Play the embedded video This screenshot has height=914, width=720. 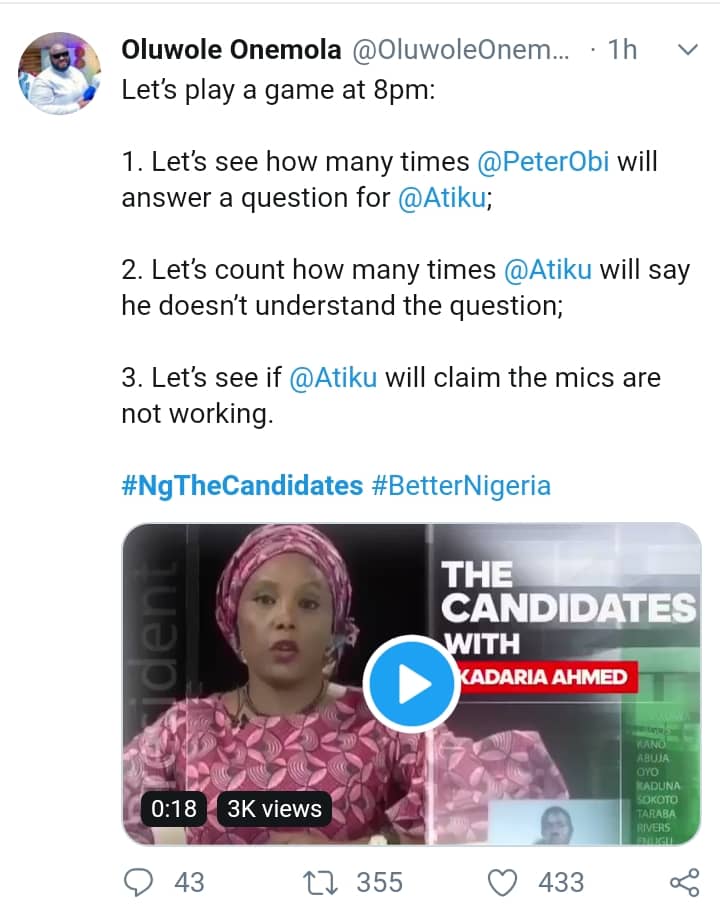click(x=412, y=684)
